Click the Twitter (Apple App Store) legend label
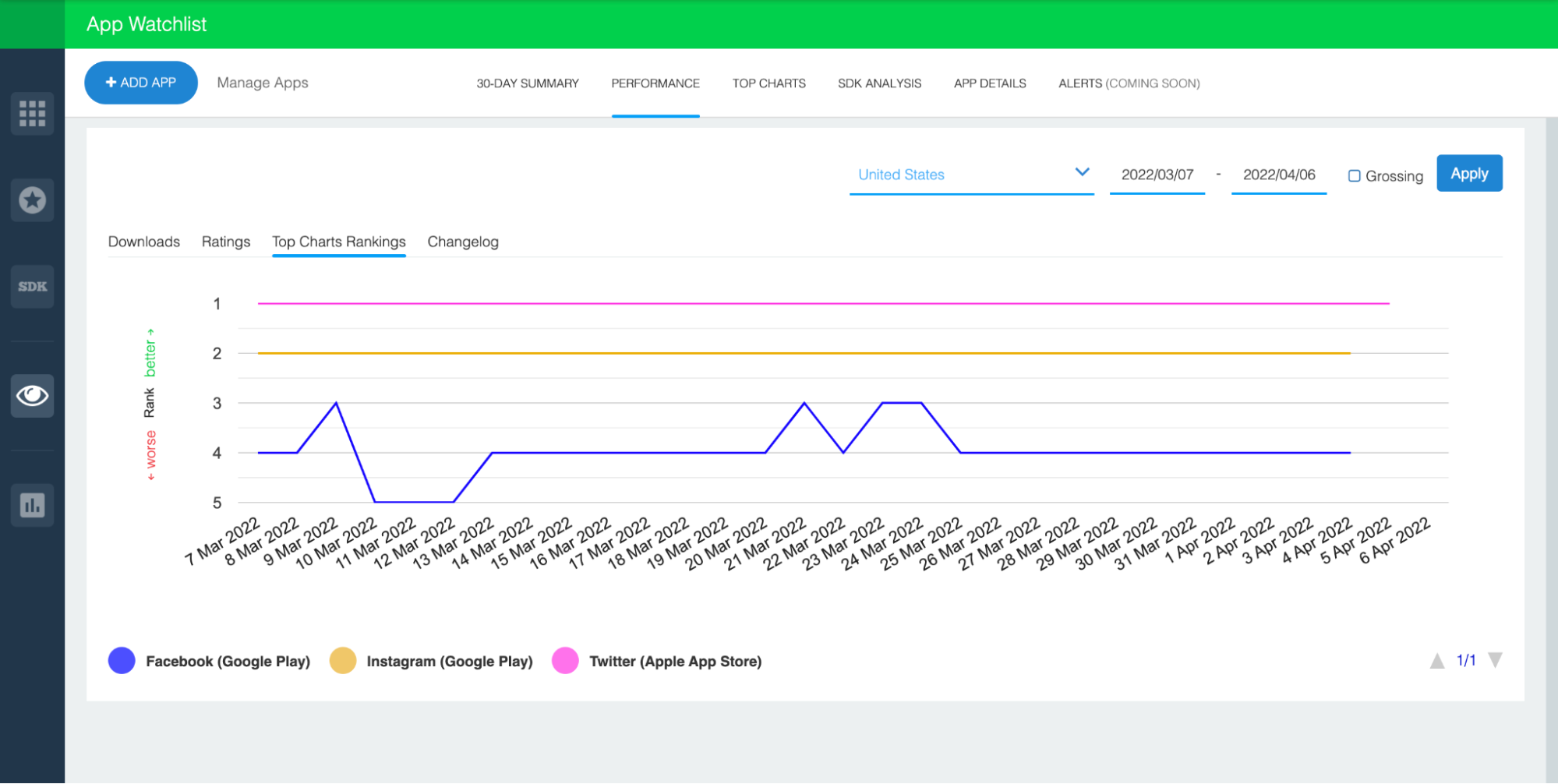The image size is (1558, 784). pos(675,662)
